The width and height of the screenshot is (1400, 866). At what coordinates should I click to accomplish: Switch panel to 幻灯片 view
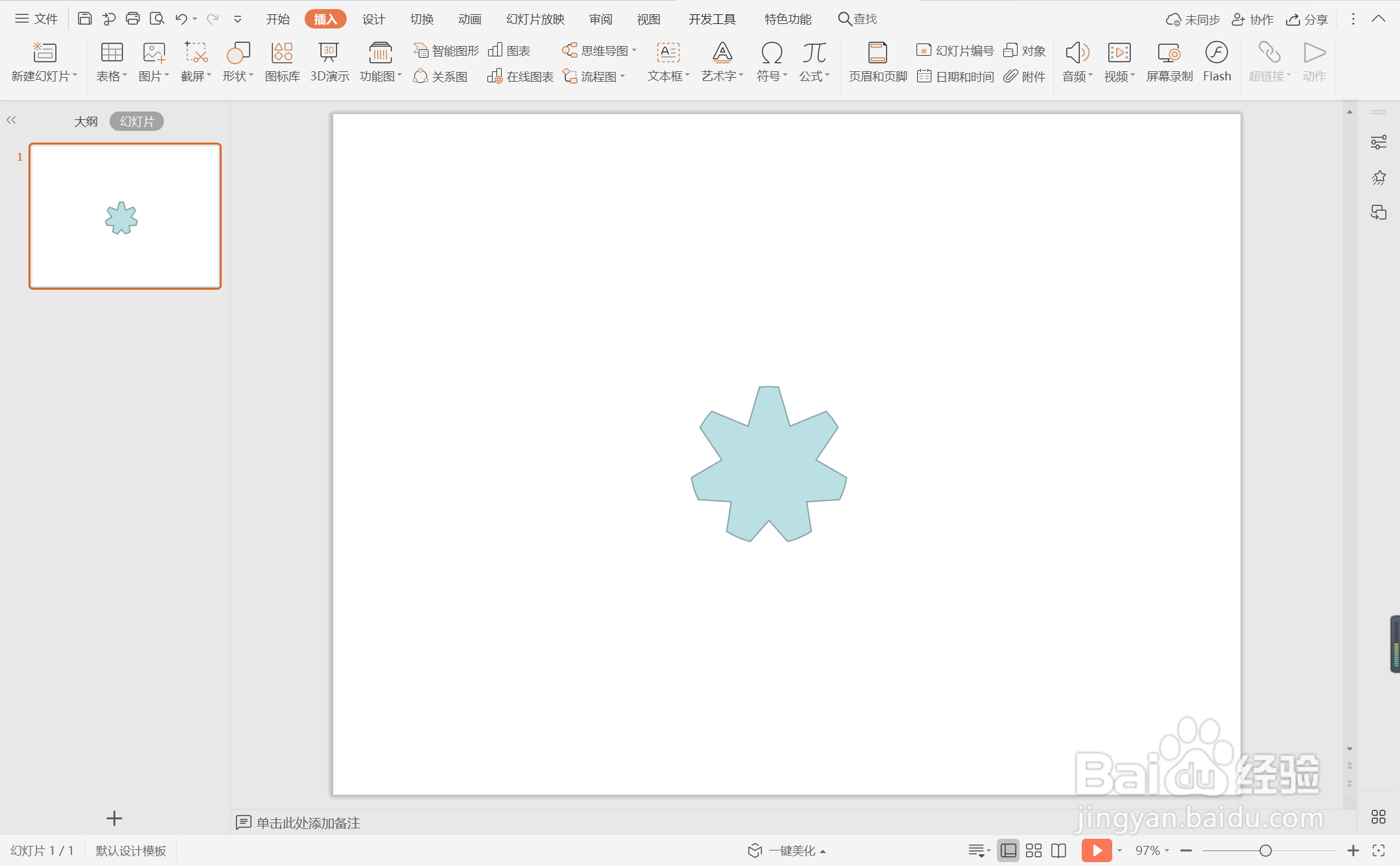click(x=137, y=121)
